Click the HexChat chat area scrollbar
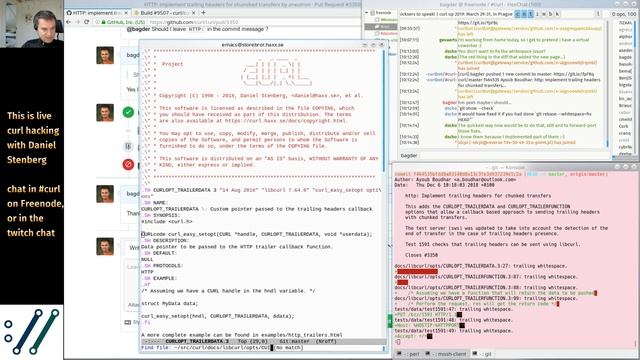The width and height of the screenshot is (640, 360). [x=607, y=84]
